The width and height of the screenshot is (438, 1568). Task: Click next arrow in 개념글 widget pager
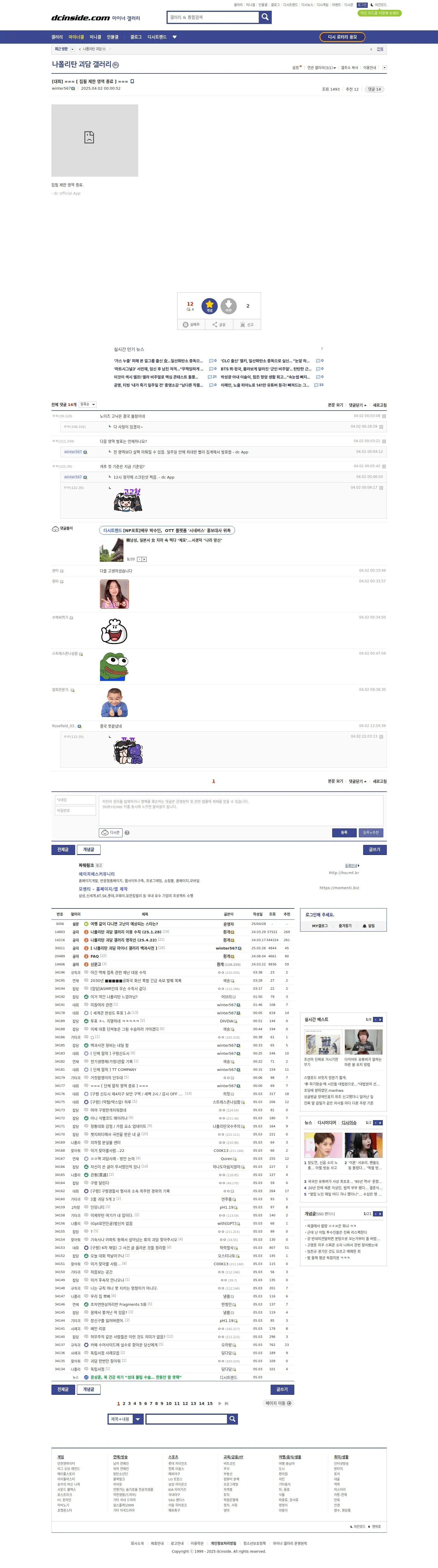[x=380, y=1214]
